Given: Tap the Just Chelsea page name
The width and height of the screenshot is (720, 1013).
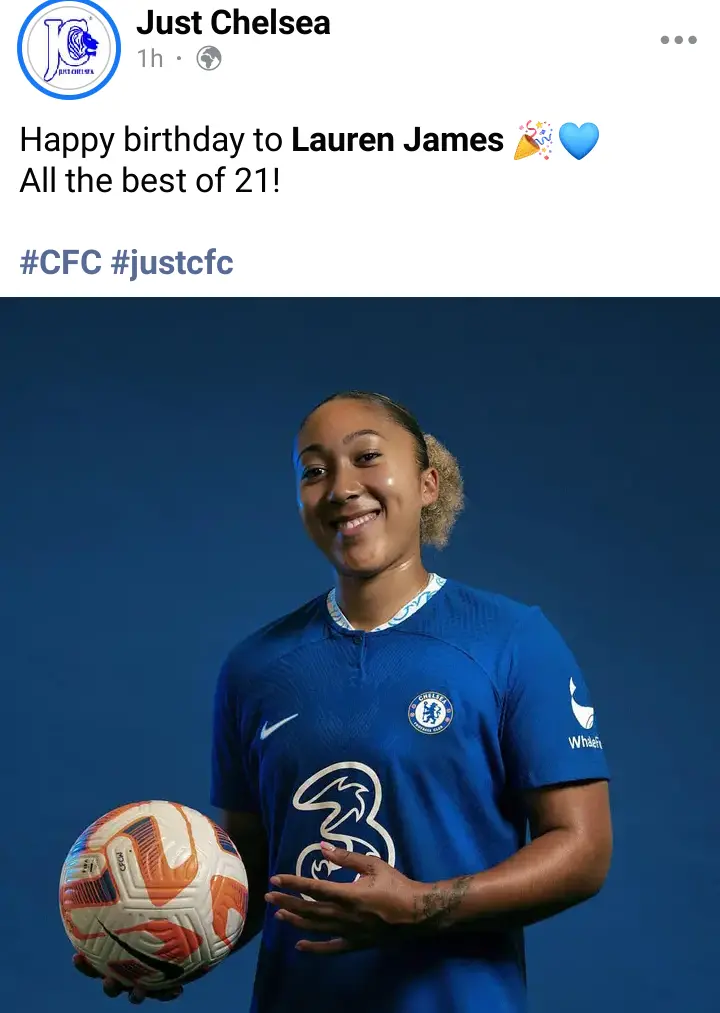Looking at the screenshot, I should (x=233, y=23).
